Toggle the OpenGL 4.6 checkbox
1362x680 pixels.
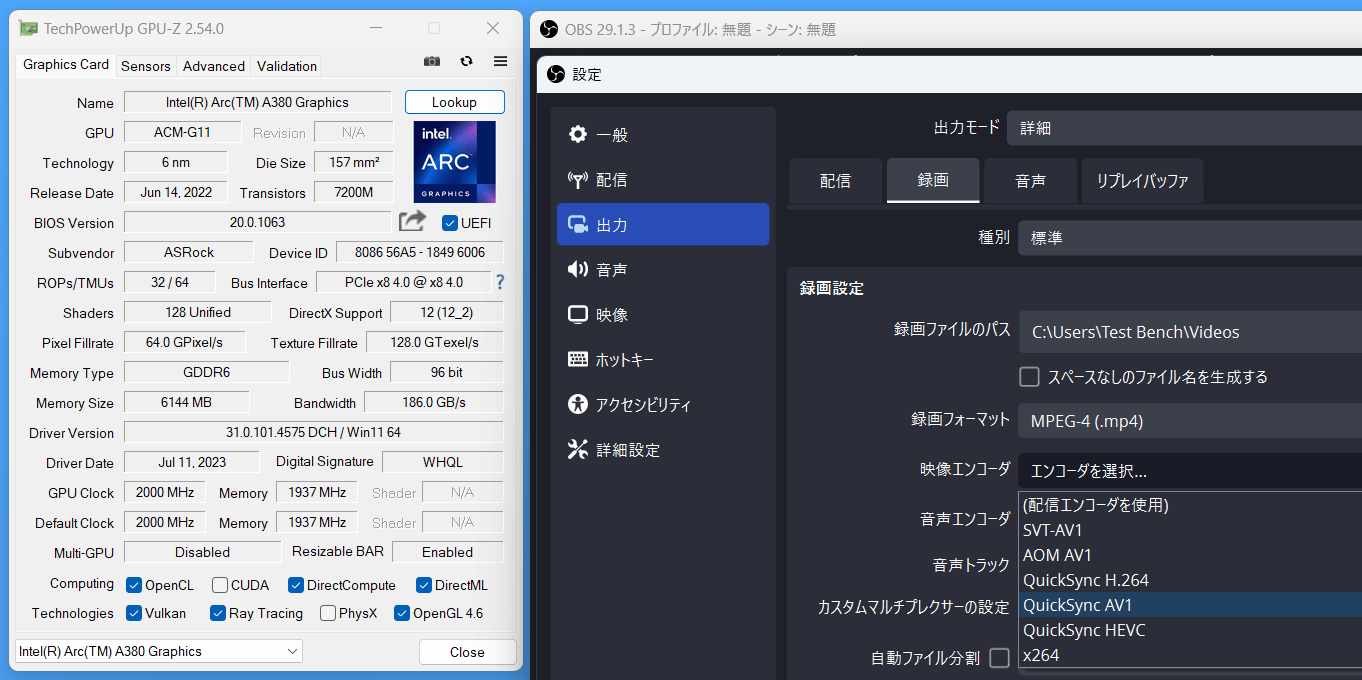tap(402, 613)
